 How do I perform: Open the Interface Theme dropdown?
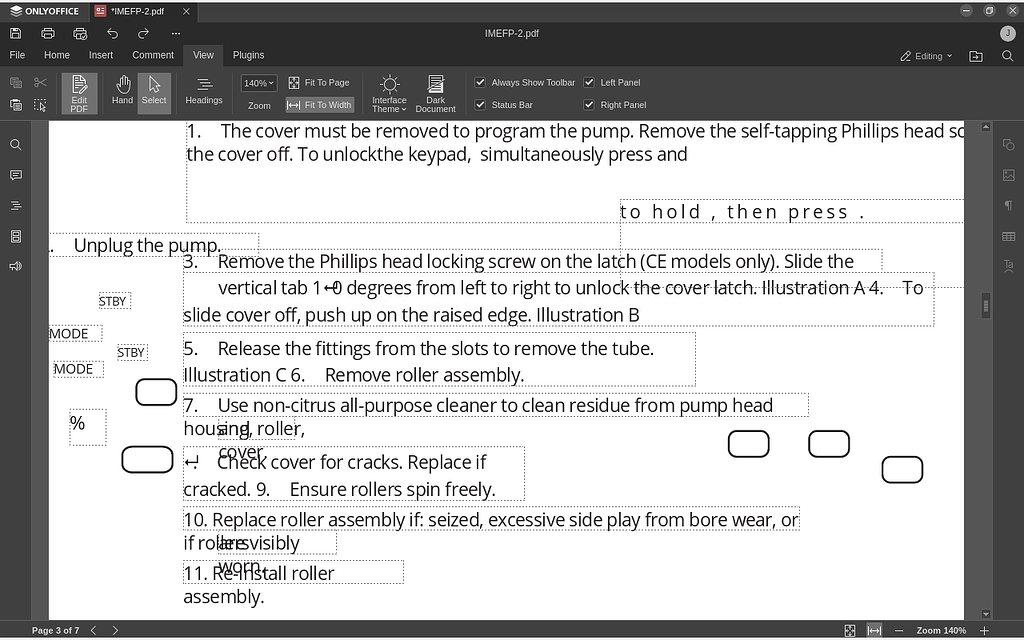(389, 92)
